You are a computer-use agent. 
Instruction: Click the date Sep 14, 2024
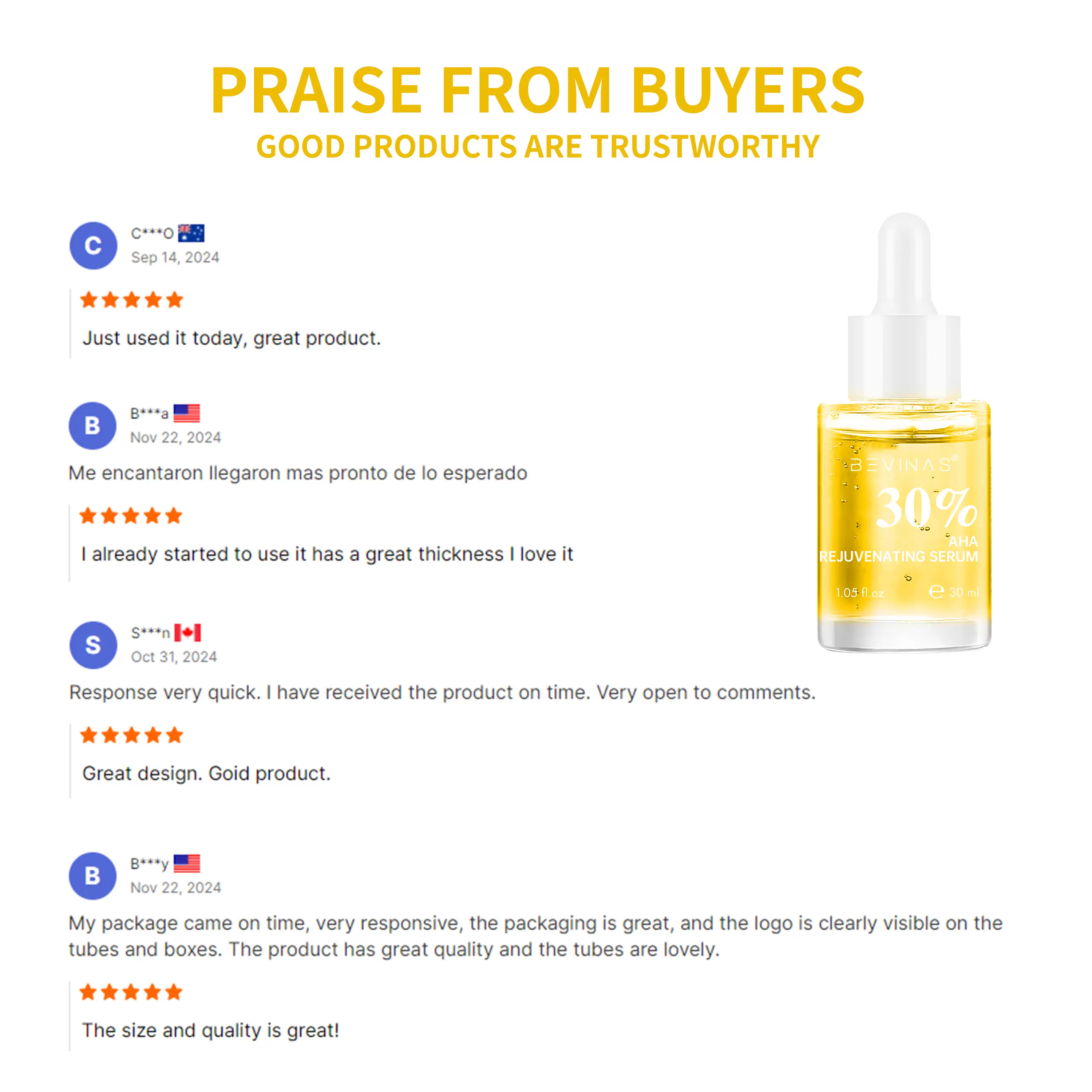tap(175, 258)
